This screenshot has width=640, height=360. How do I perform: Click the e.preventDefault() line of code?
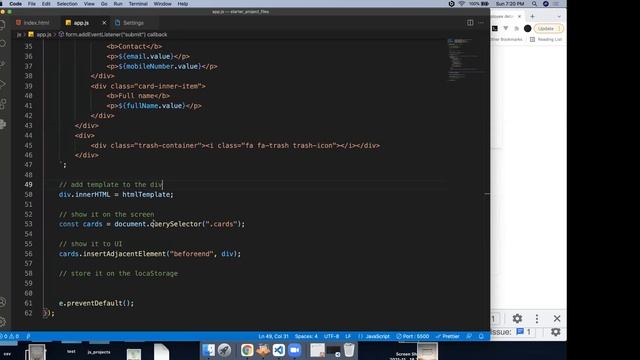(96, 303)
